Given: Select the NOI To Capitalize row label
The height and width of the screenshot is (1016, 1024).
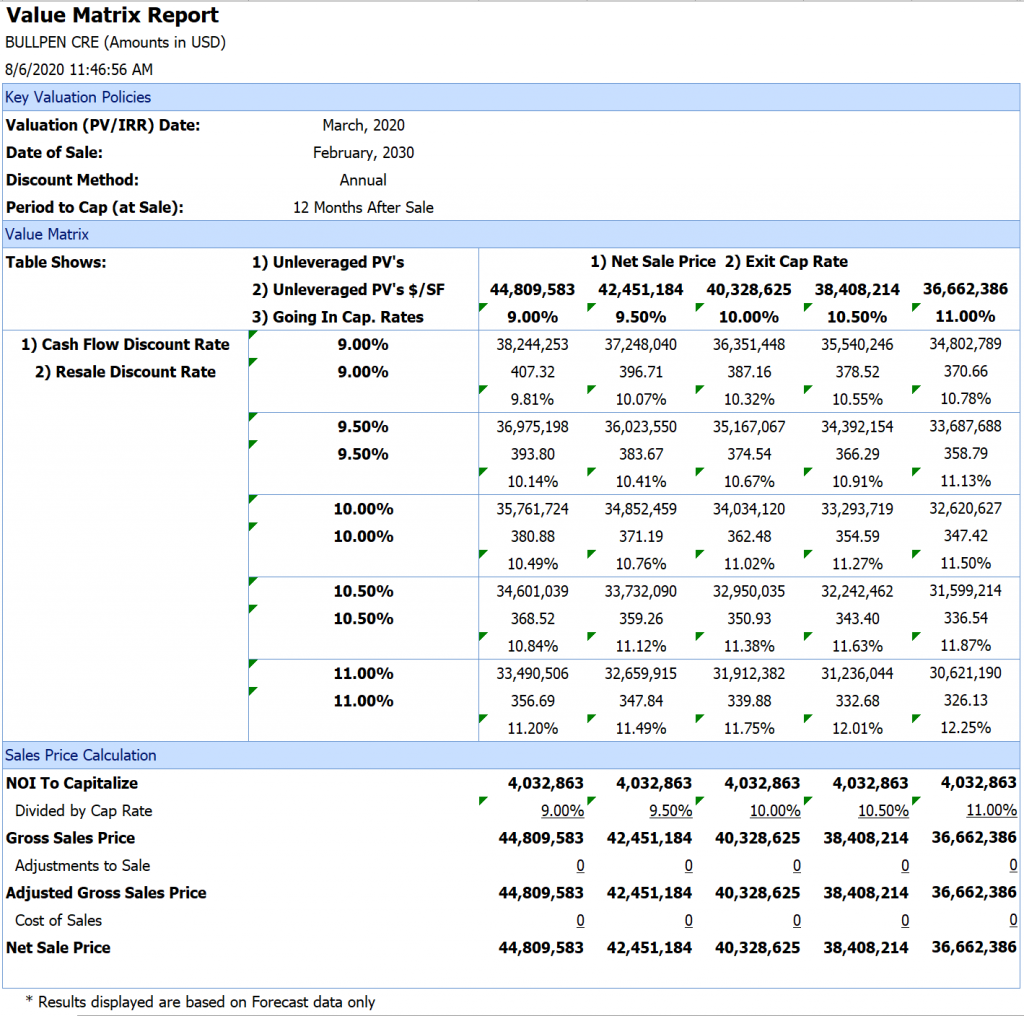Looking at the screenshot, I should click(72, 784).
